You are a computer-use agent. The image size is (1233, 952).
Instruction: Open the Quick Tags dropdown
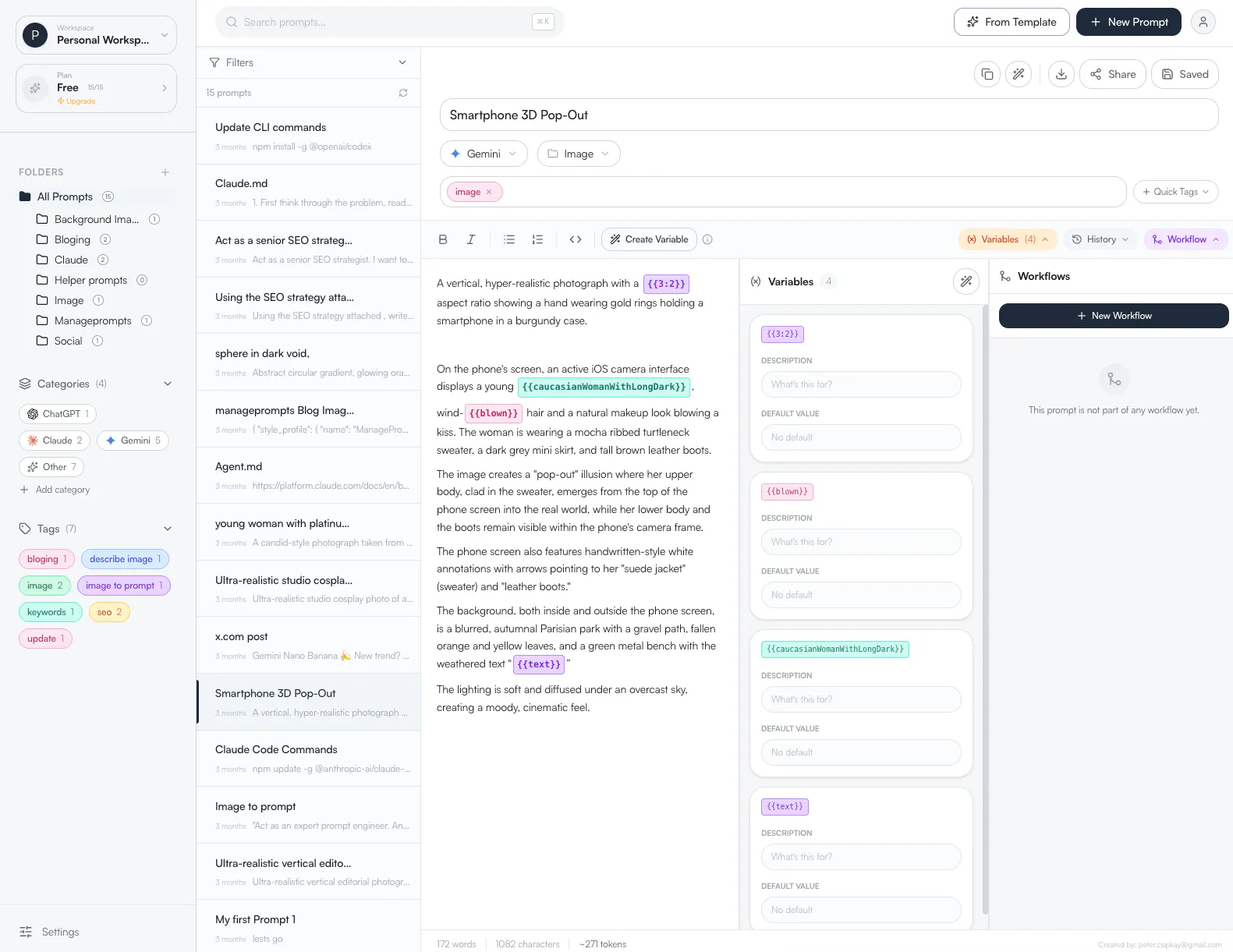[1175, 192]
